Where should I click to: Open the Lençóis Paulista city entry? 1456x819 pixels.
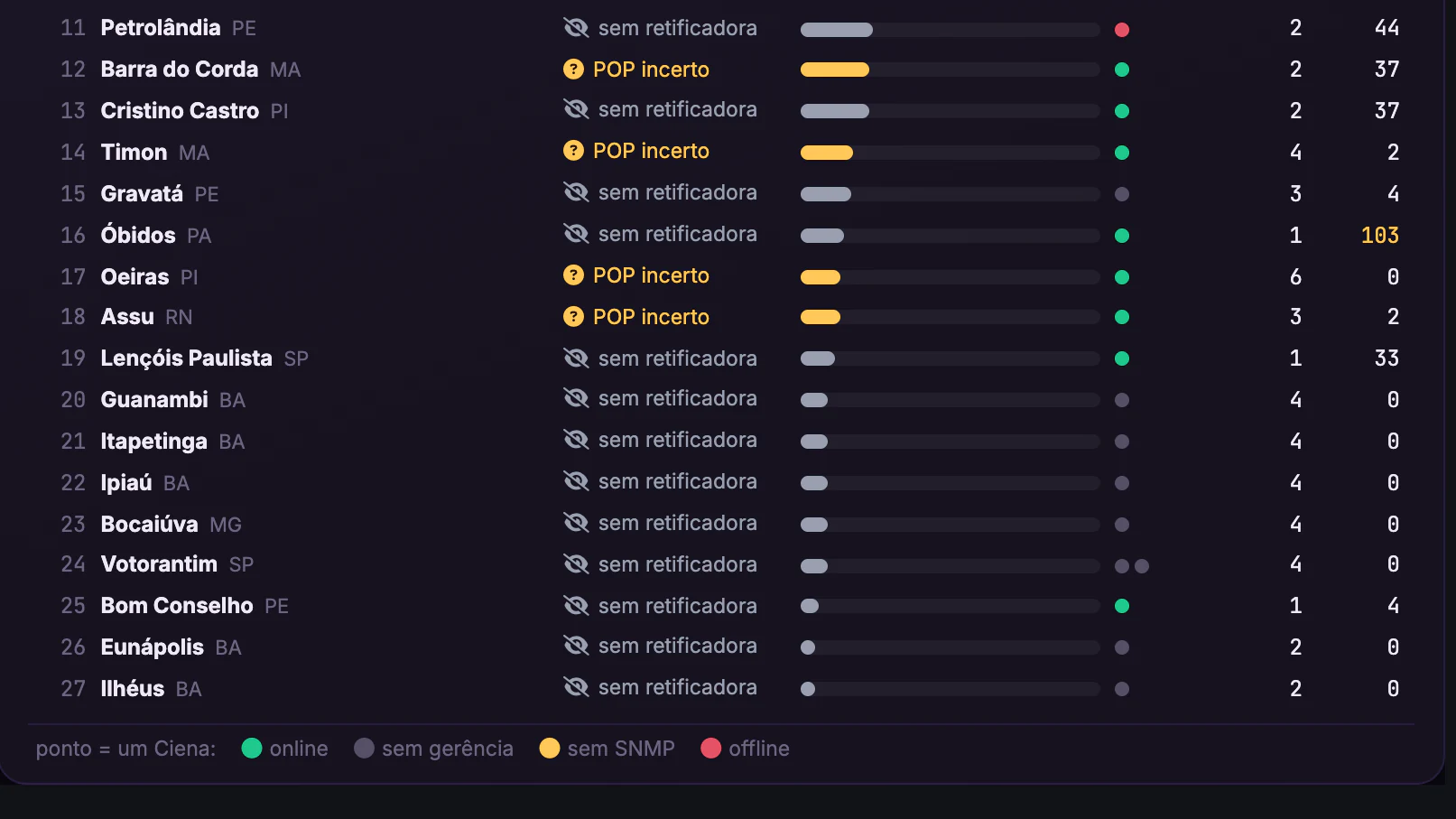coord(186,358)
